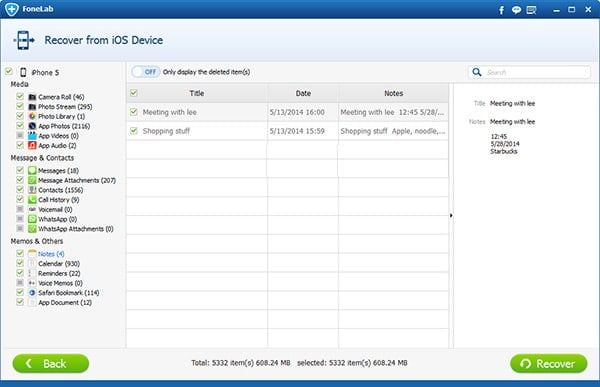Screen dimensions: 600x387
Task: Go Back using the green button
Action: coord(51,364)
